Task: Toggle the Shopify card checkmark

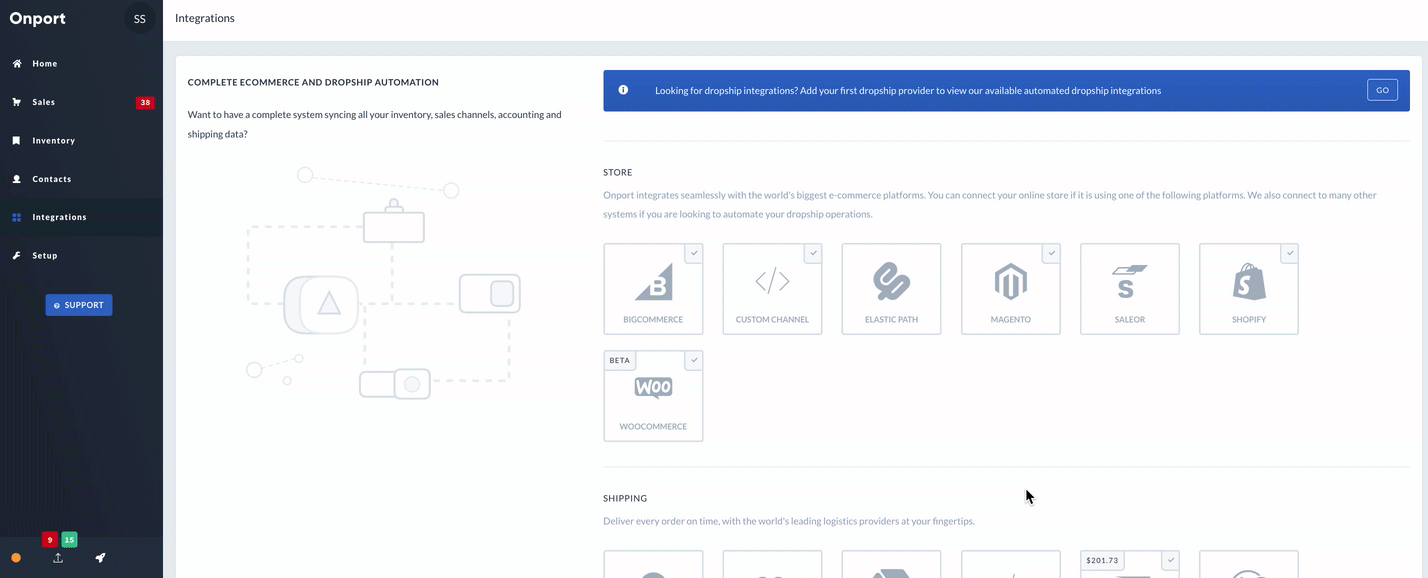Action: [1290, 254]
